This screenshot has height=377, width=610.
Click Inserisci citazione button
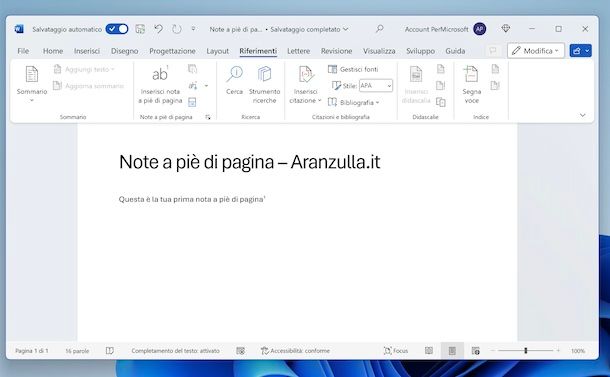(305, 85)
